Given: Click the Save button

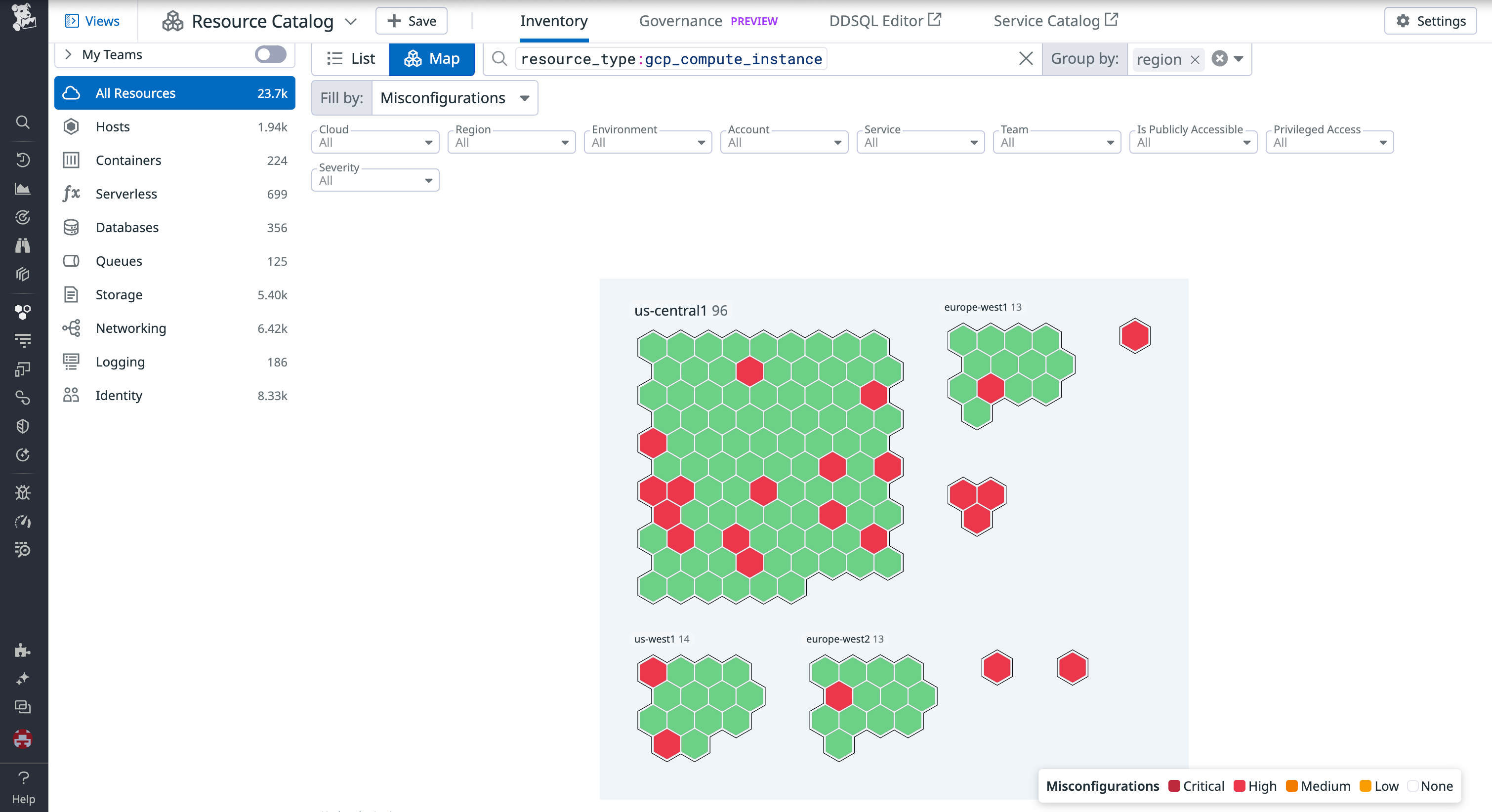Looking at the screenshot, I should (411, 21).
